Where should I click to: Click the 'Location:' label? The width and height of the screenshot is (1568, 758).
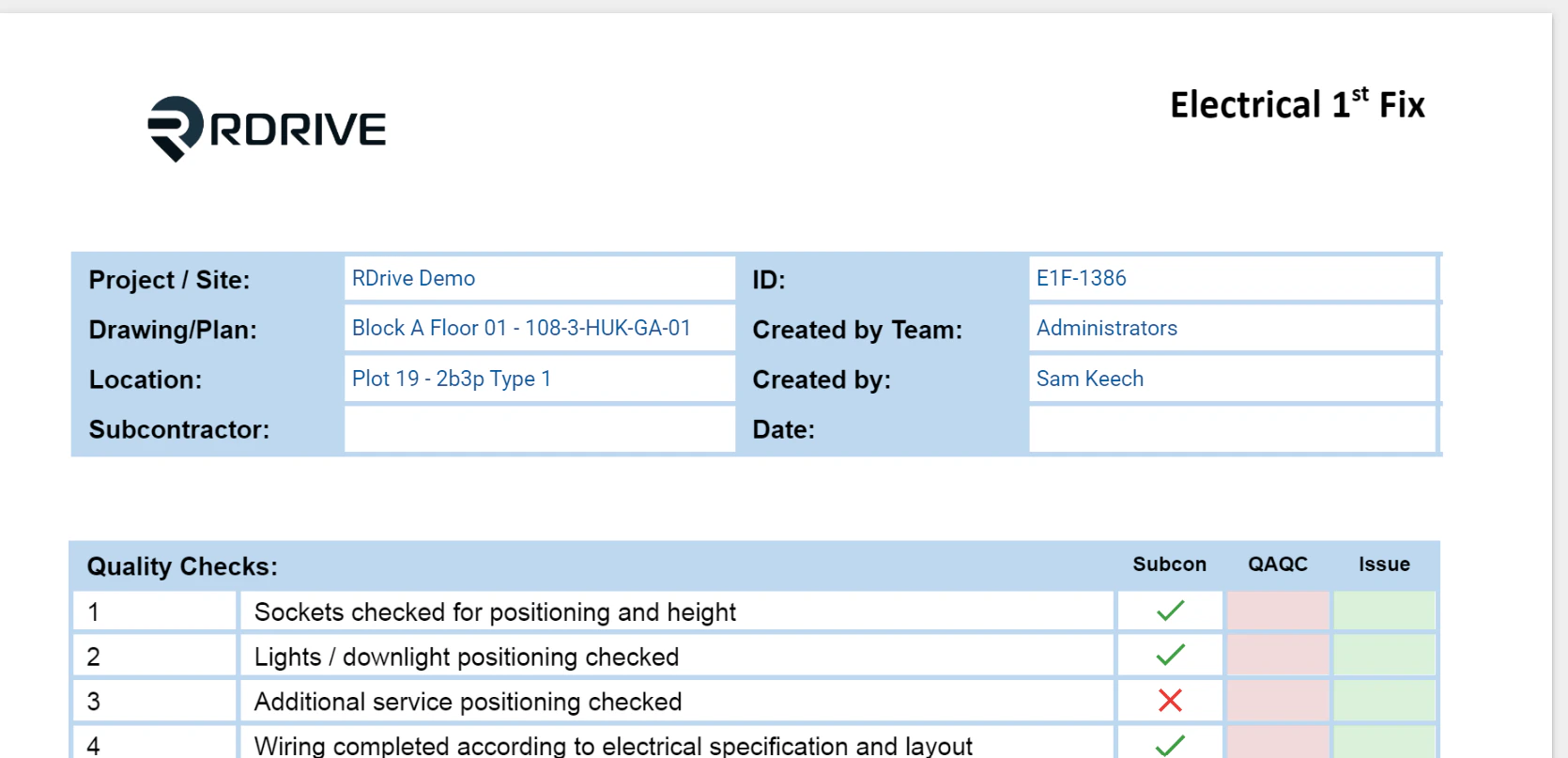[146, 379]
